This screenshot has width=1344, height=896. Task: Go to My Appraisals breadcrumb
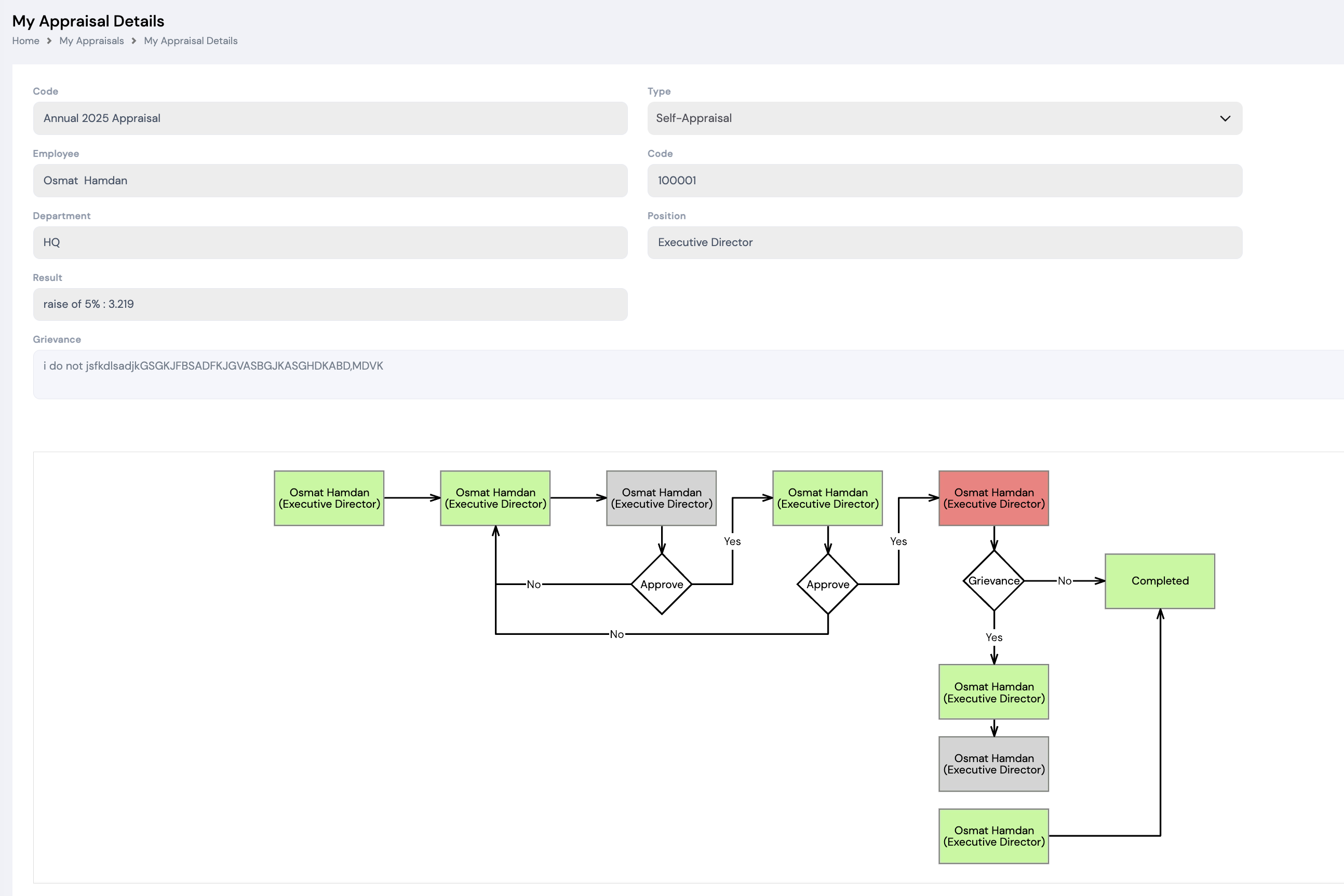click(x=91, y=40)
